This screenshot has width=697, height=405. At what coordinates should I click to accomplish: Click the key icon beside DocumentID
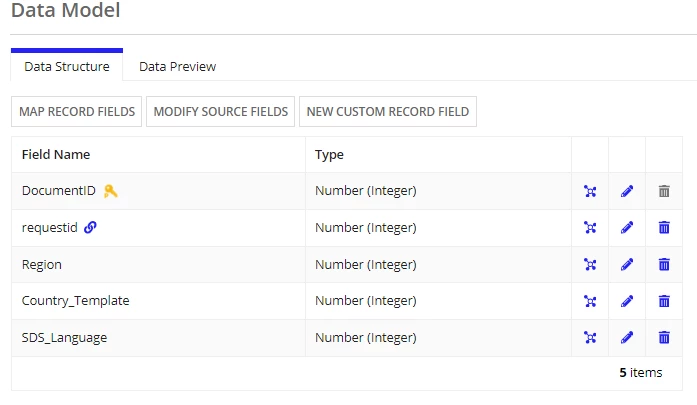coord(110,191)
